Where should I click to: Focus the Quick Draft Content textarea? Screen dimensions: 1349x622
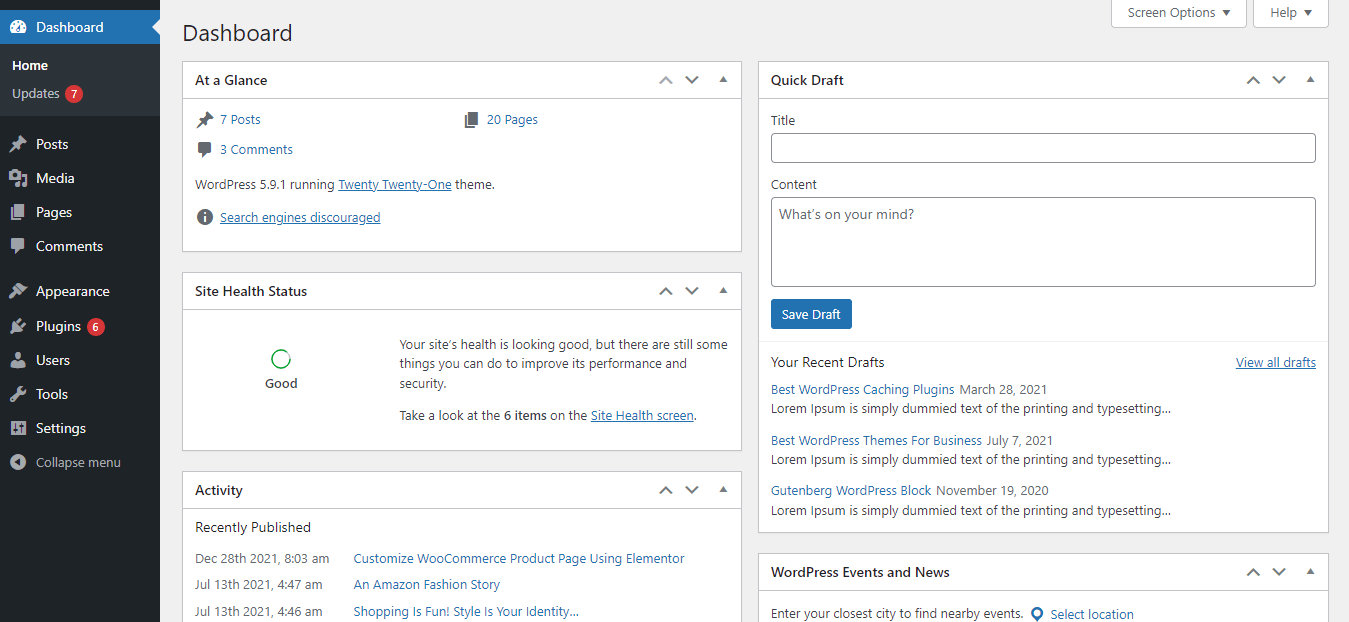[x=1043, y=242]
